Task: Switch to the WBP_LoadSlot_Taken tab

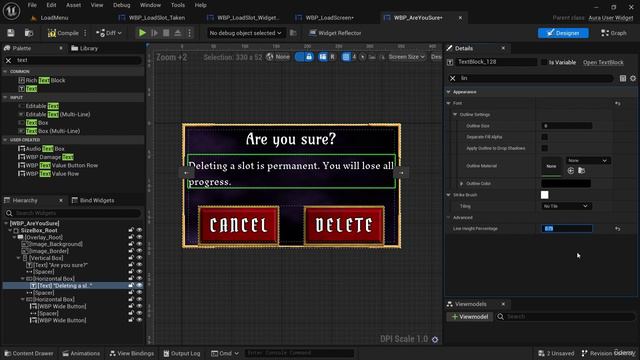Action: point(157,18)
